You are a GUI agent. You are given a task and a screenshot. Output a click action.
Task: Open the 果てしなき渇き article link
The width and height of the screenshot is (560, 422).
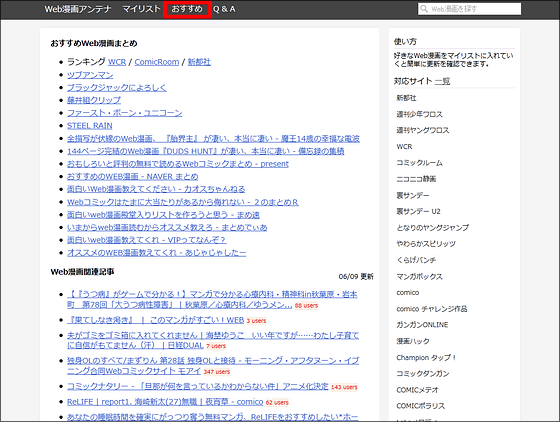(156, 320)
